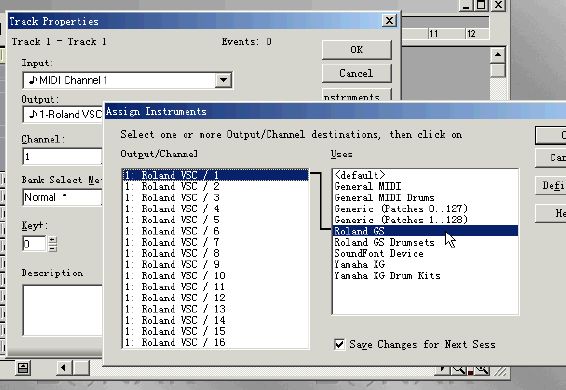Choose Yamaha XG instrument definition
Screen dimensions: 566x390
[x=425, y=265]
